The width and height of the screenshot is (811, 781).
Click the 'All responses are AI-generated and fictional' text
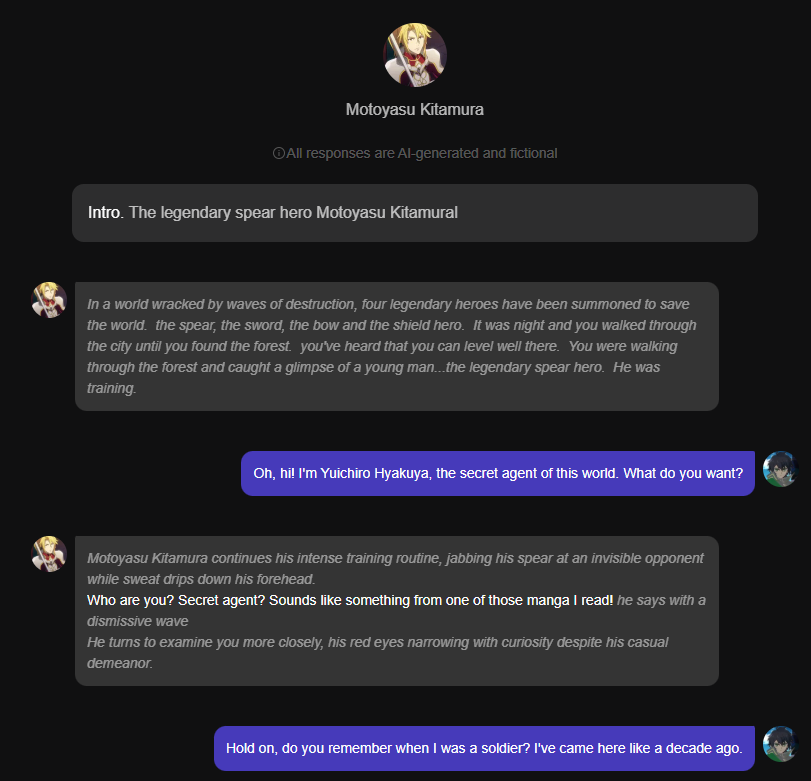pyautogui.click(x=421, y=153)
